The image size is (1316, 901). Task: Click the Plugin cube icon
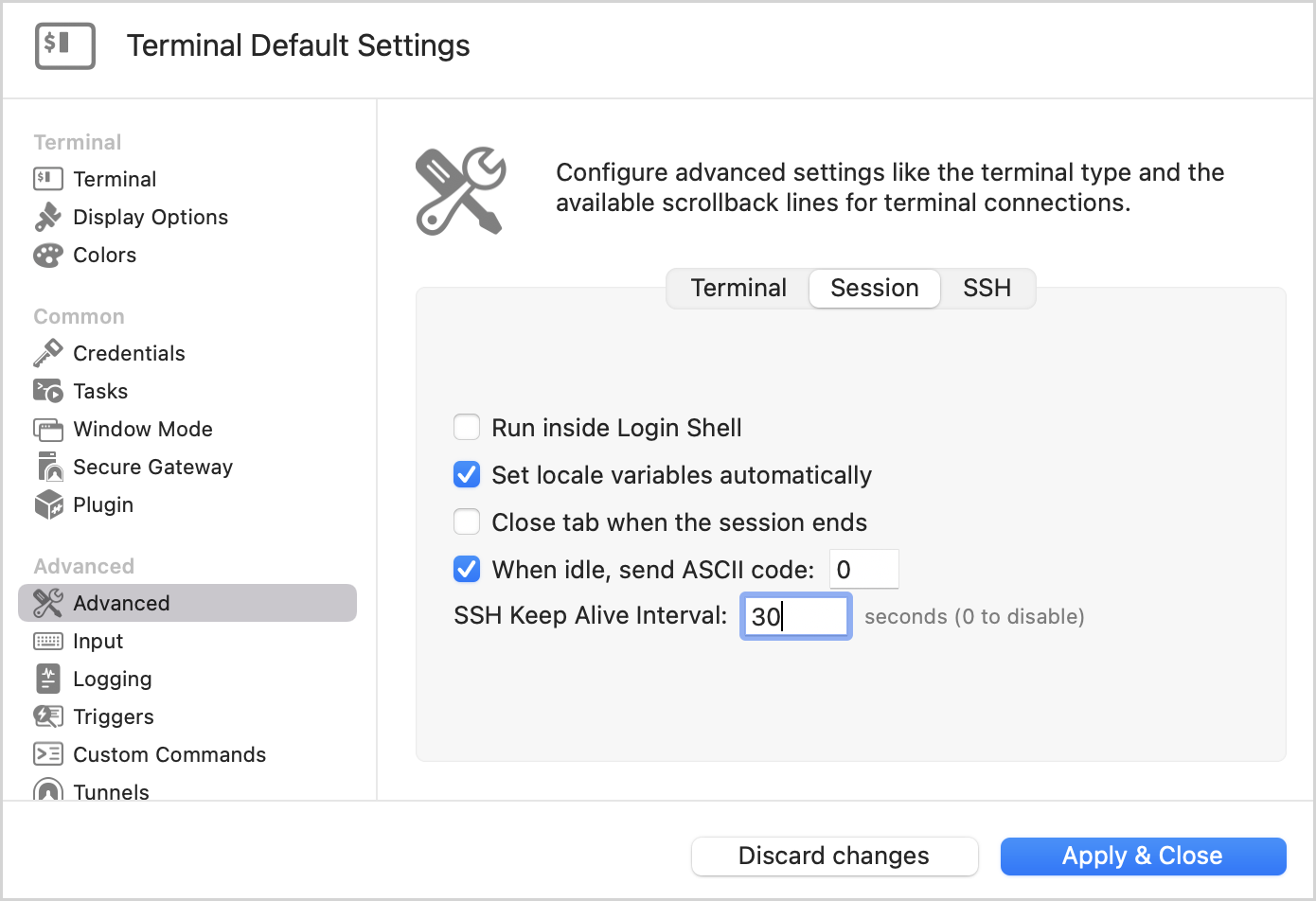[x=47, y=504]
